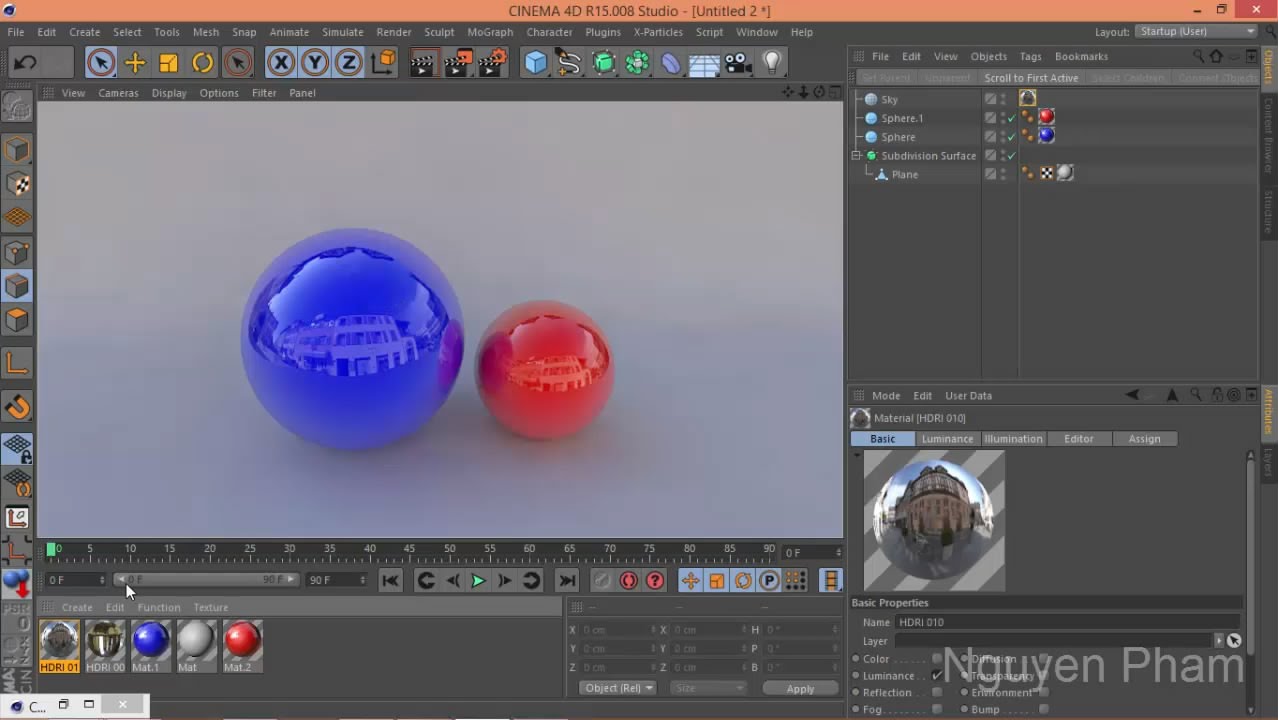The width and height of the screenshot is (1278, 720).
Task: Open the deformer objects palette
Action: 671,63
